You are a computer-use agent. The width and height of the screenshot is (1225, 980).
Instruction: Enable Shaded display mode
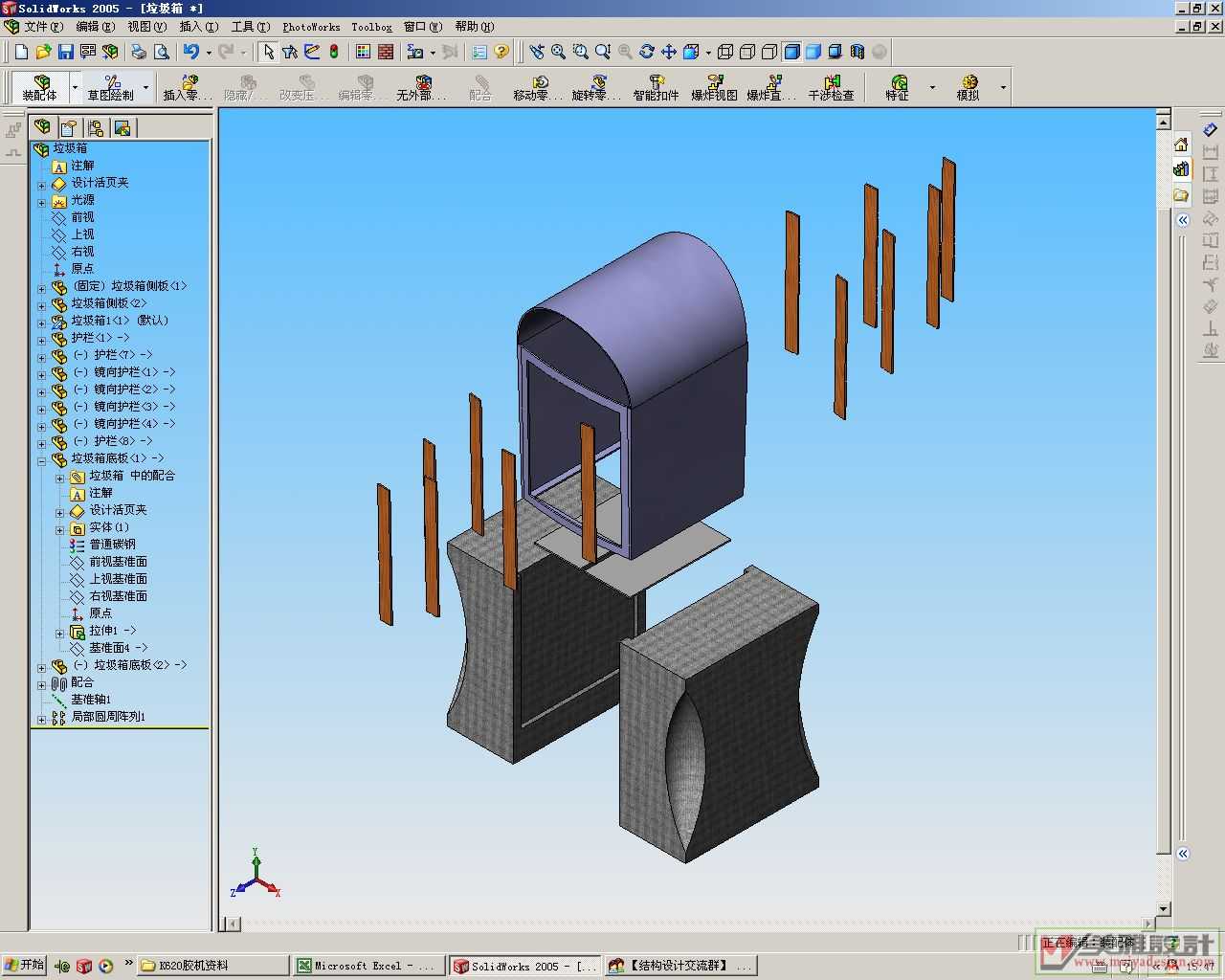coord(813,52)
